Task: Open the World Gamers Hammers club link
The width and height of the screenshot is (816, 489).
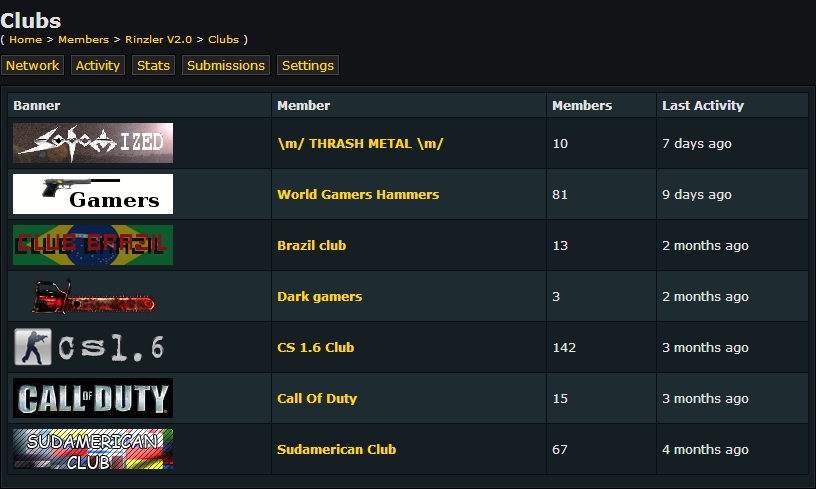Action: click(358, 195)
